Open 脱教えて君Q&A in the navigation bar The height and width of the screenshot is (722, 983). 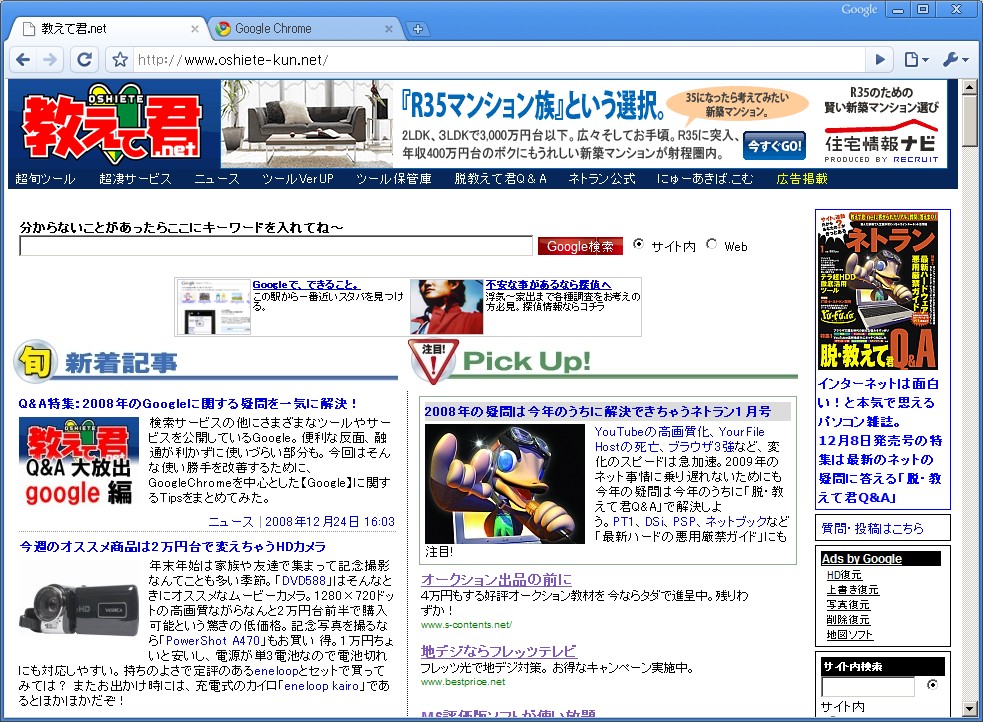tap(500, 179)
